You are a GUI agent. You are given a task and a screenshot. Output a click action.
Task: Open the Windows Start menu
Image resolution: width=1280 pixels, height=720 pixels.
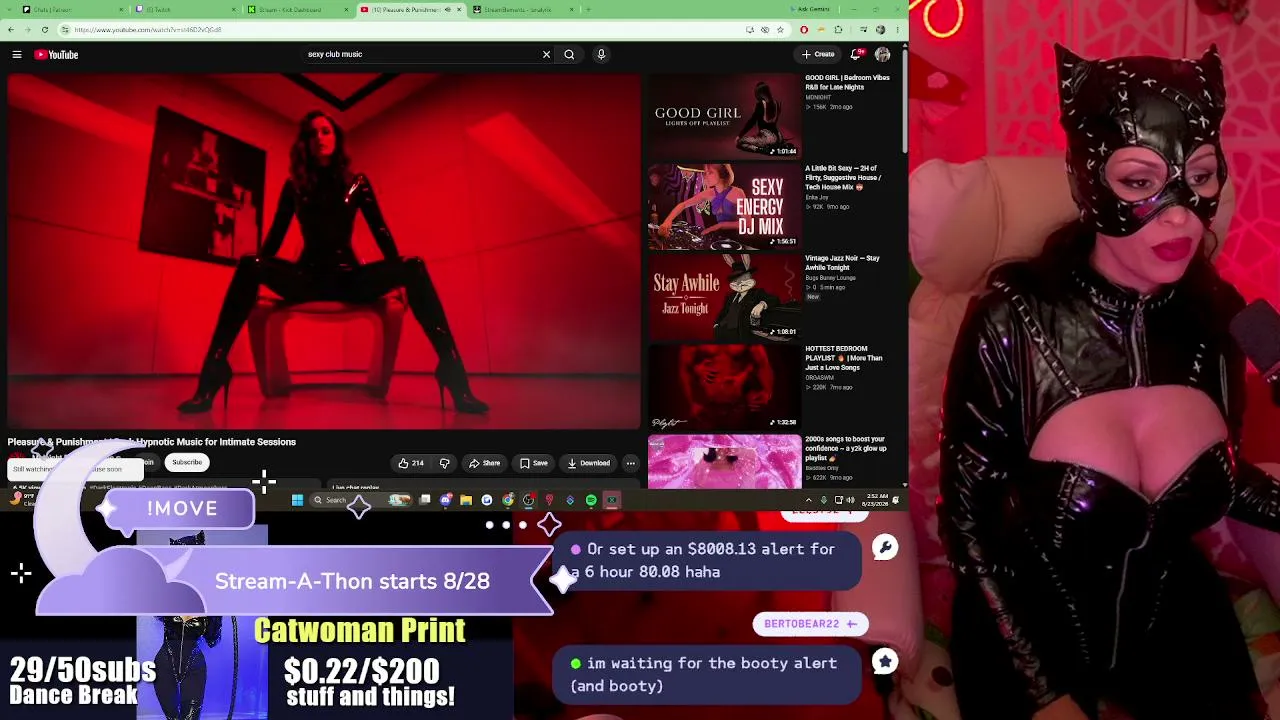tap(297, 500)
